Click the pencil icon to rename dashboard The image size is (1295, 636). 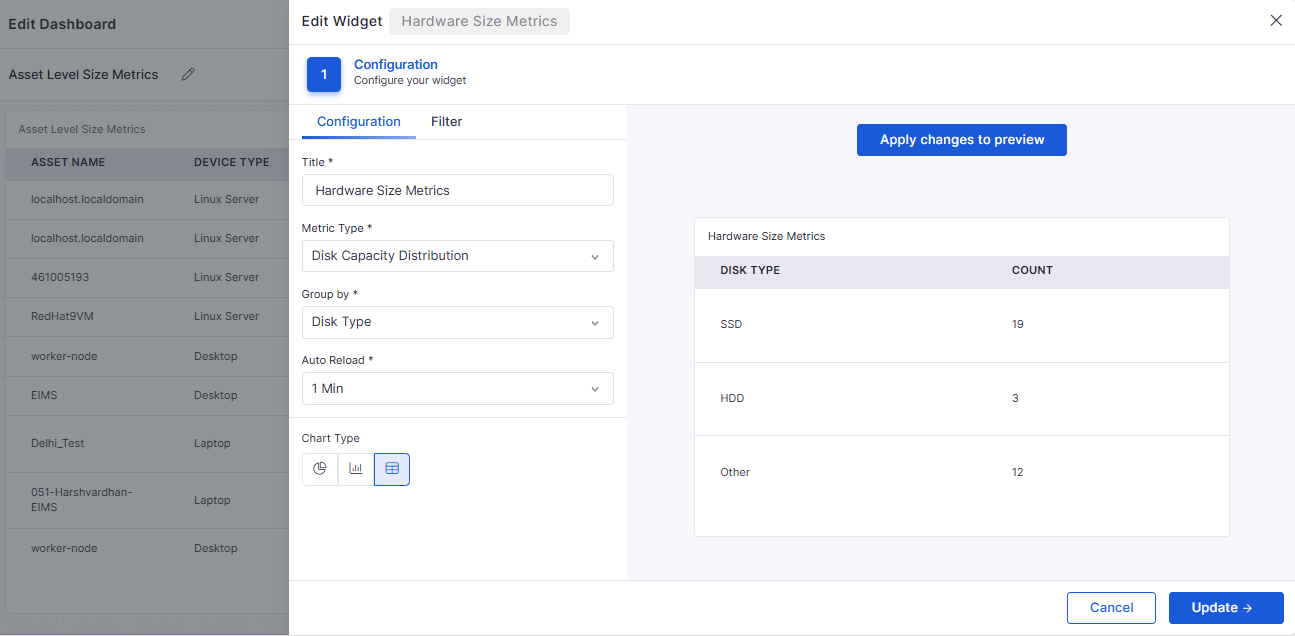click(188, 74)
